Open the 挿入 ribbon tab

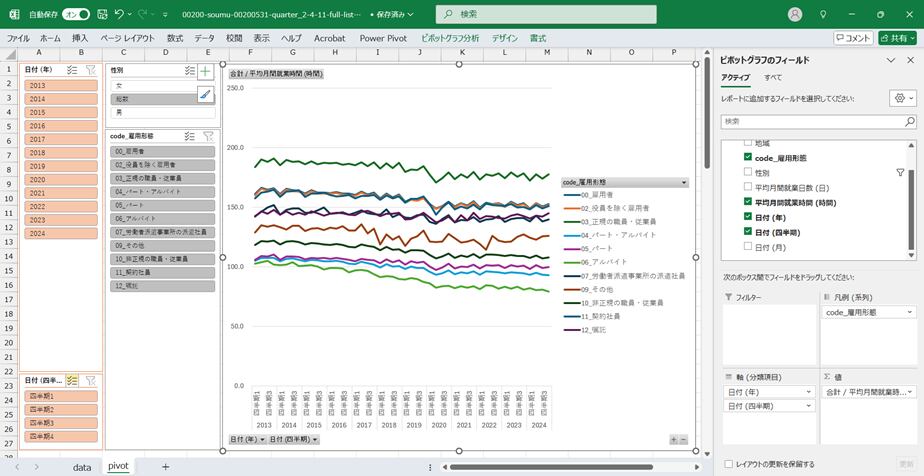(x=80, y=38)
